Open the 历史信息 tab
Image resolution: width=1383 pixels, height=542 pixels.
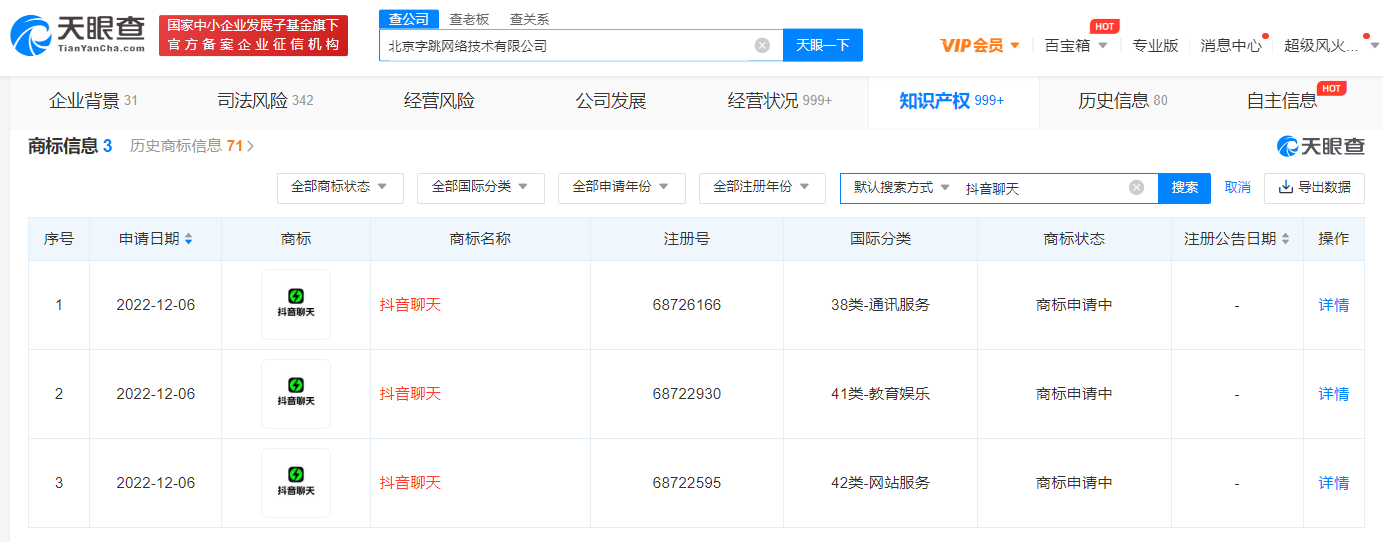pos(1123,101)
